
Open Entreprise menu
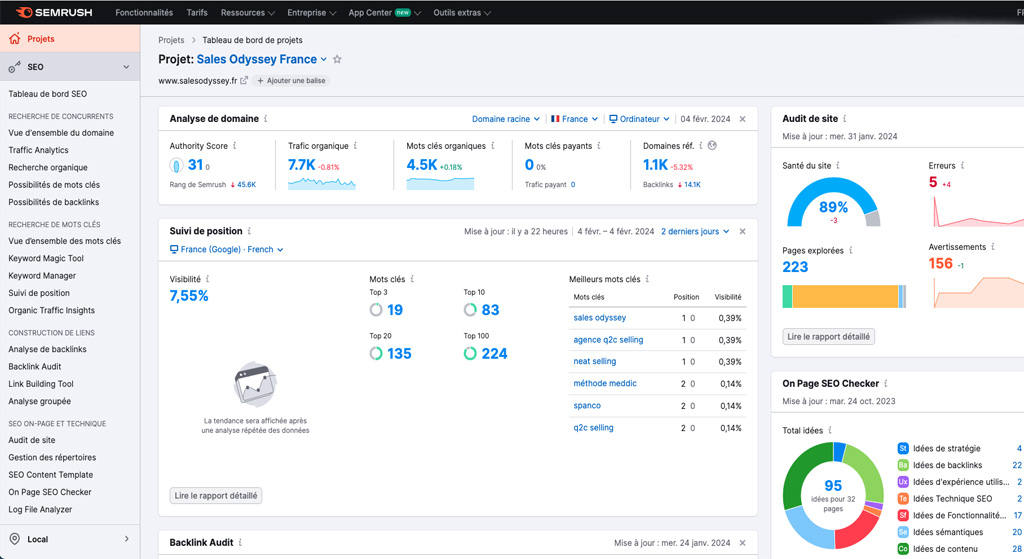tap(312, 12)
